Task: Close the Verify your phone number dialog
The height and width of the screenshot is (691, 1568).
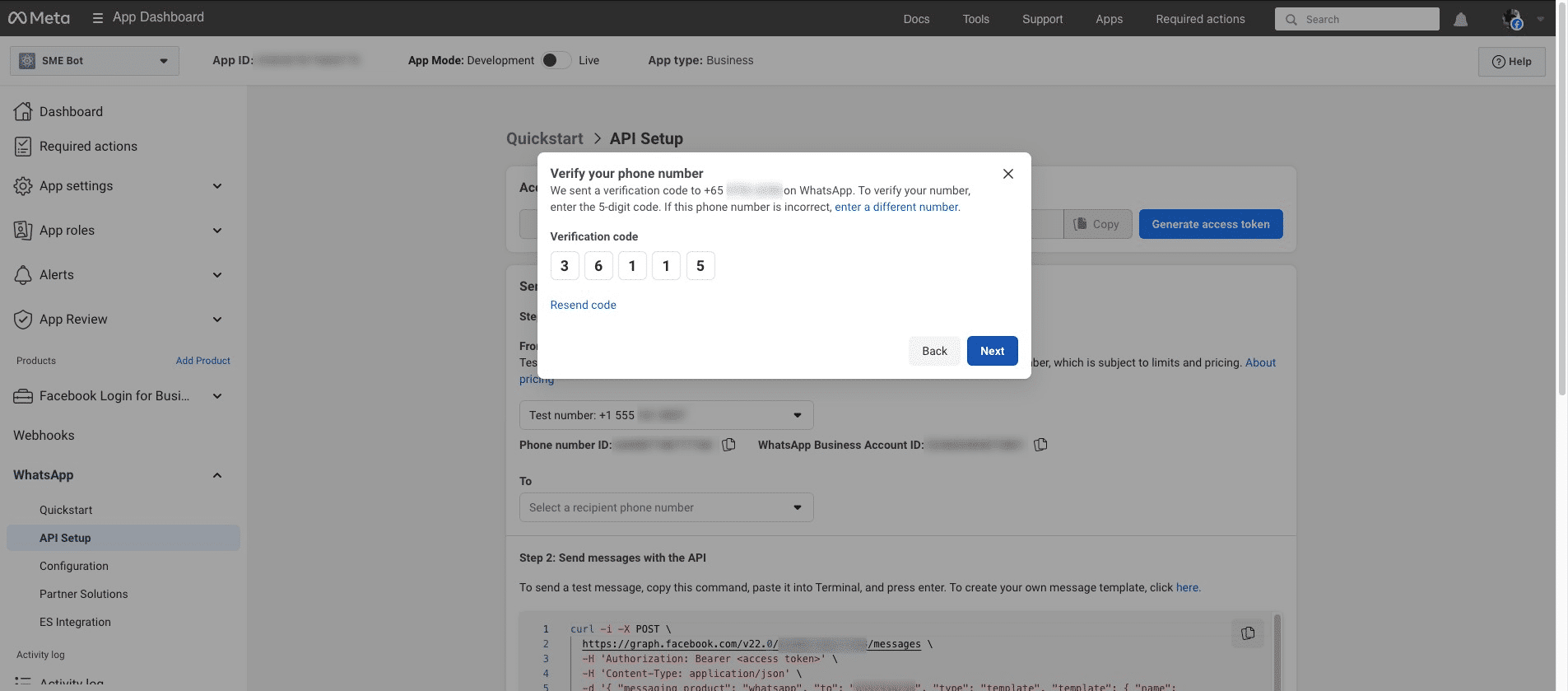Action: pyautogui.click(x=1008, y=174)
